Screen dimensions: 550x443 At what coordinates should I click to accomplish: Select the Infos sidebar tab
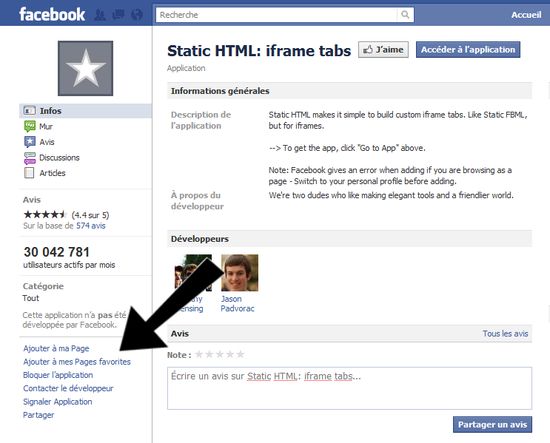pyautogui.click(x=85, y=111)
